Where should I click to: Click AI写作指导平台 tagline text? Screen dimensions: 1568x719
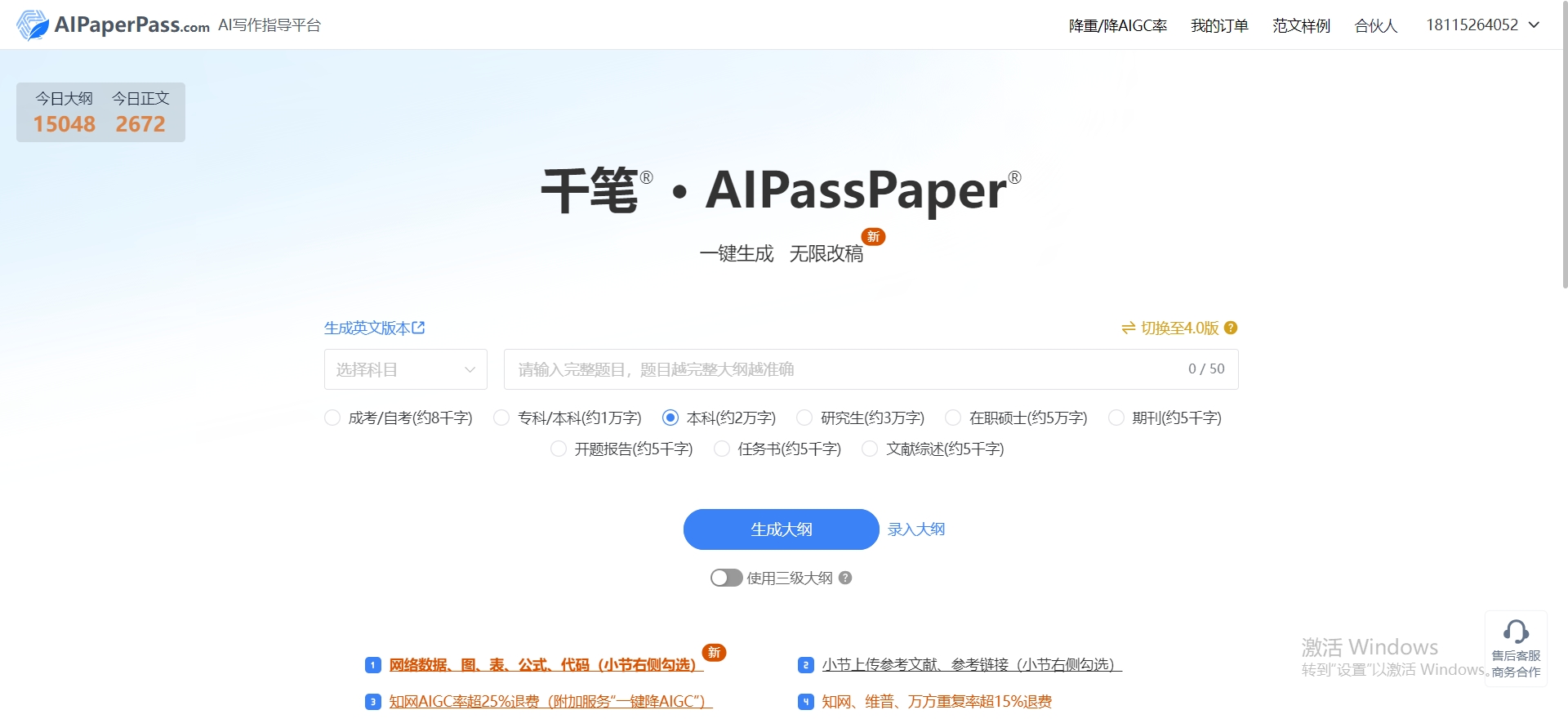point(269,25)
